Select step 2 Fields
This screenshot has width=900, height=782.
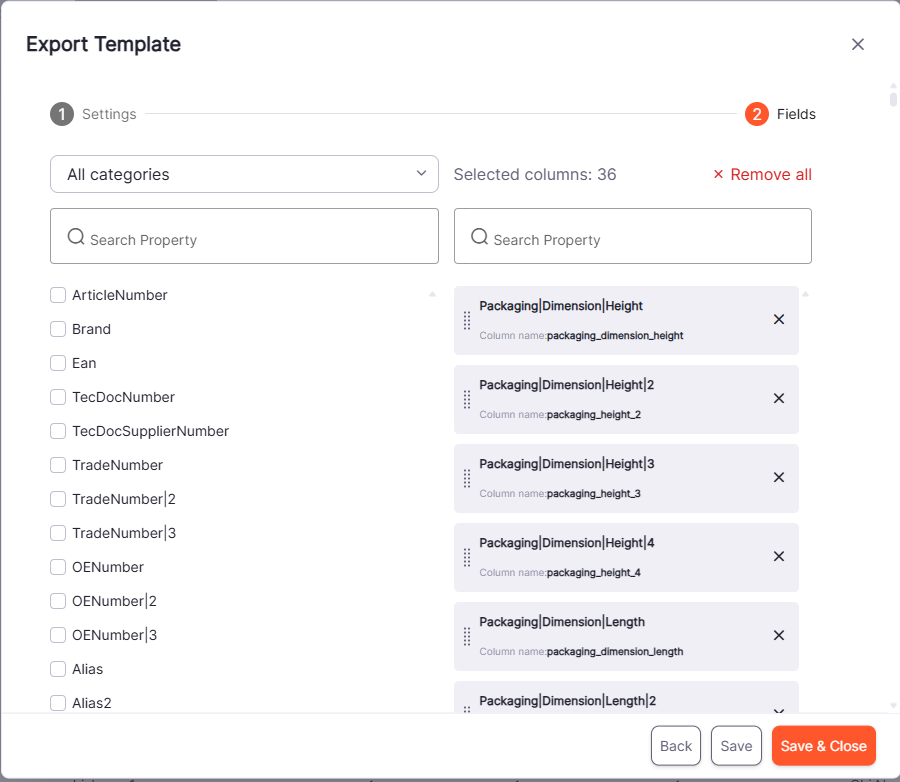tap(780, 114)
